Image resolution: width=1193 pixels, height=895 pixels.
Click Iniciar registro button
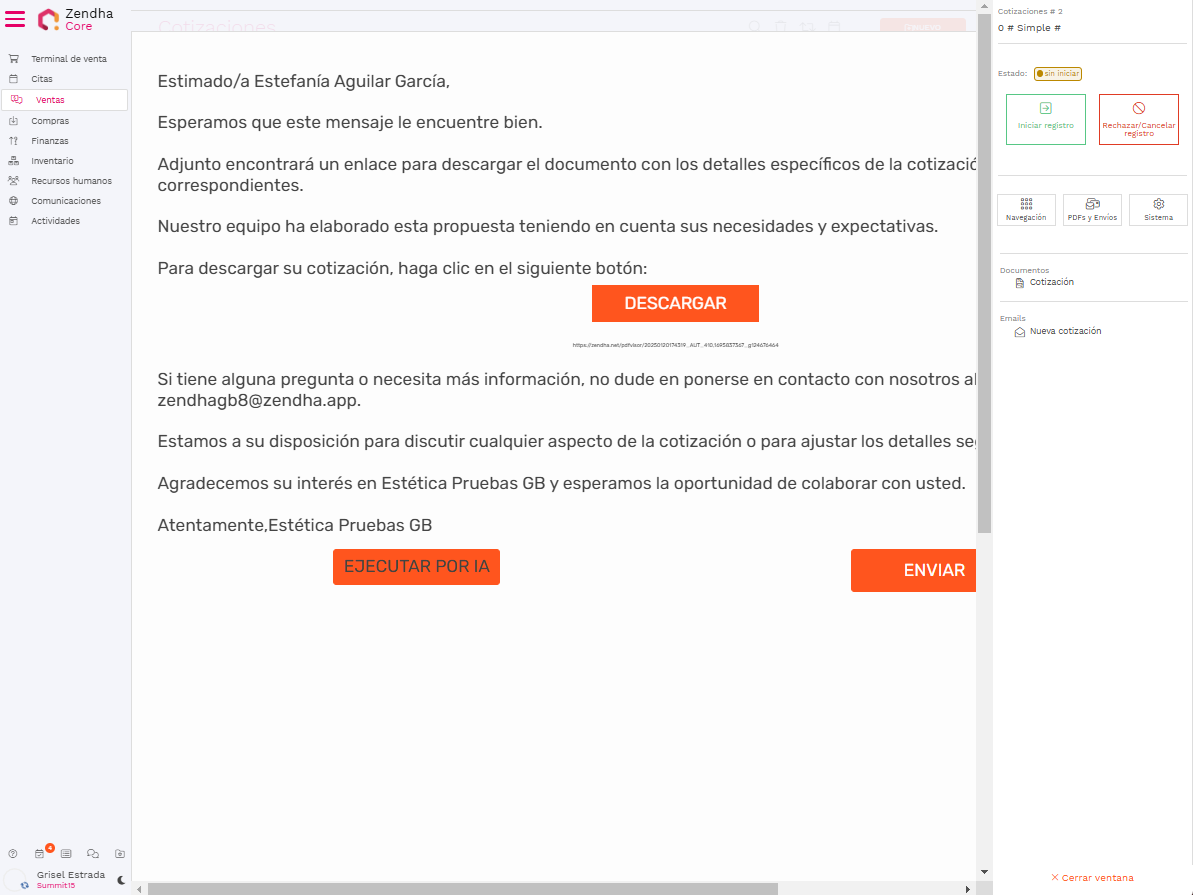1045,119
